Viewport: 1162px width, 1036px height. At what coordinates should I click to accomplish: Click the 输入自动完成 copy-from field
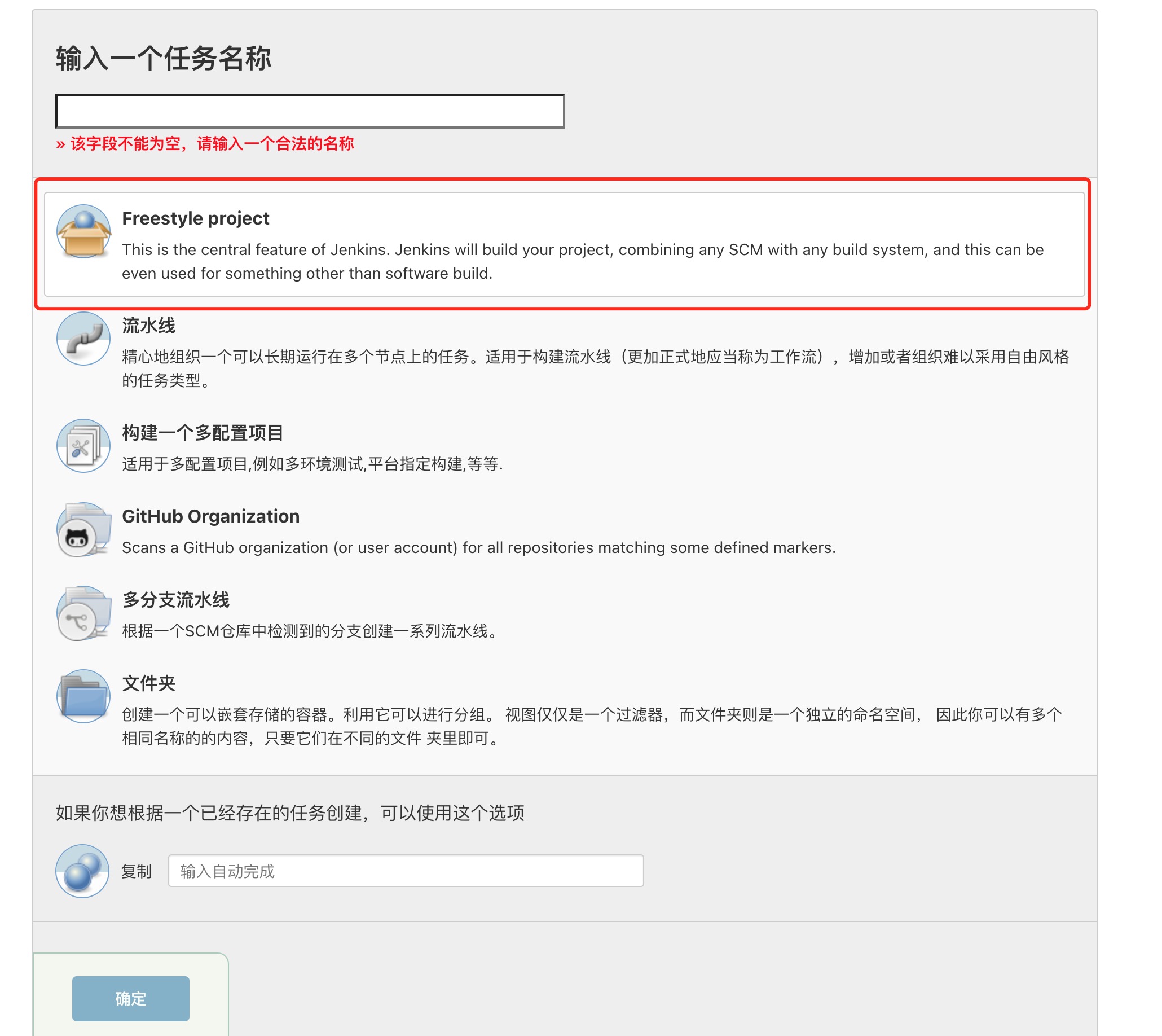click(x=406, y=871)
